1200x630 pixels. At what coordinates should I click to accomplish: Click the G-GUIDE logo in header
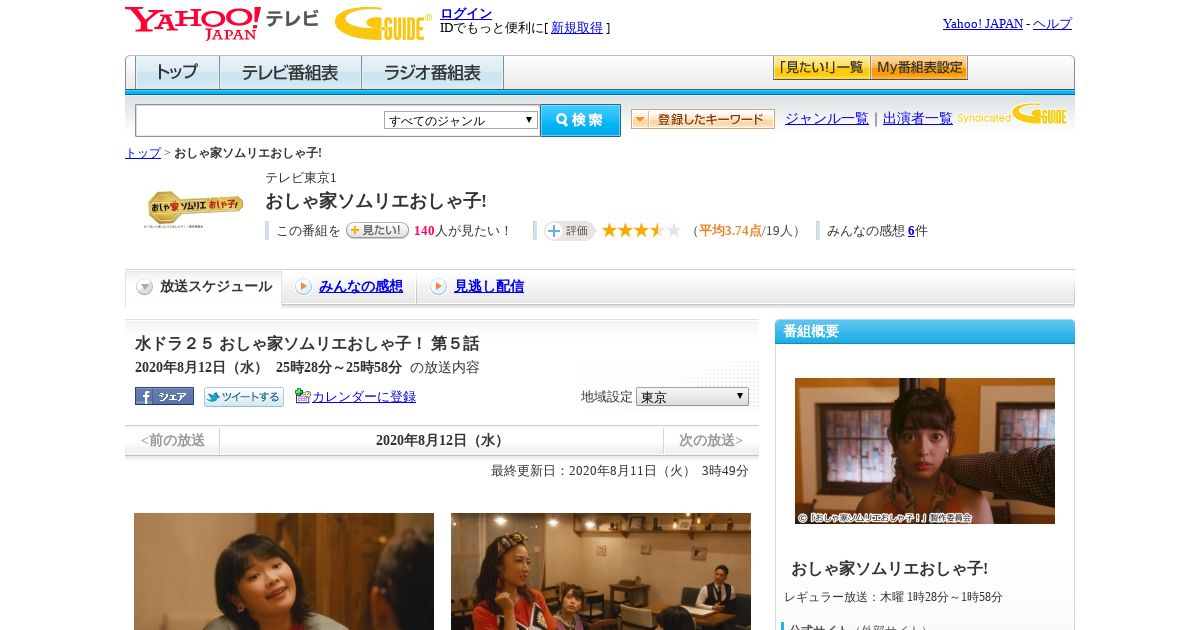point(383,23)
